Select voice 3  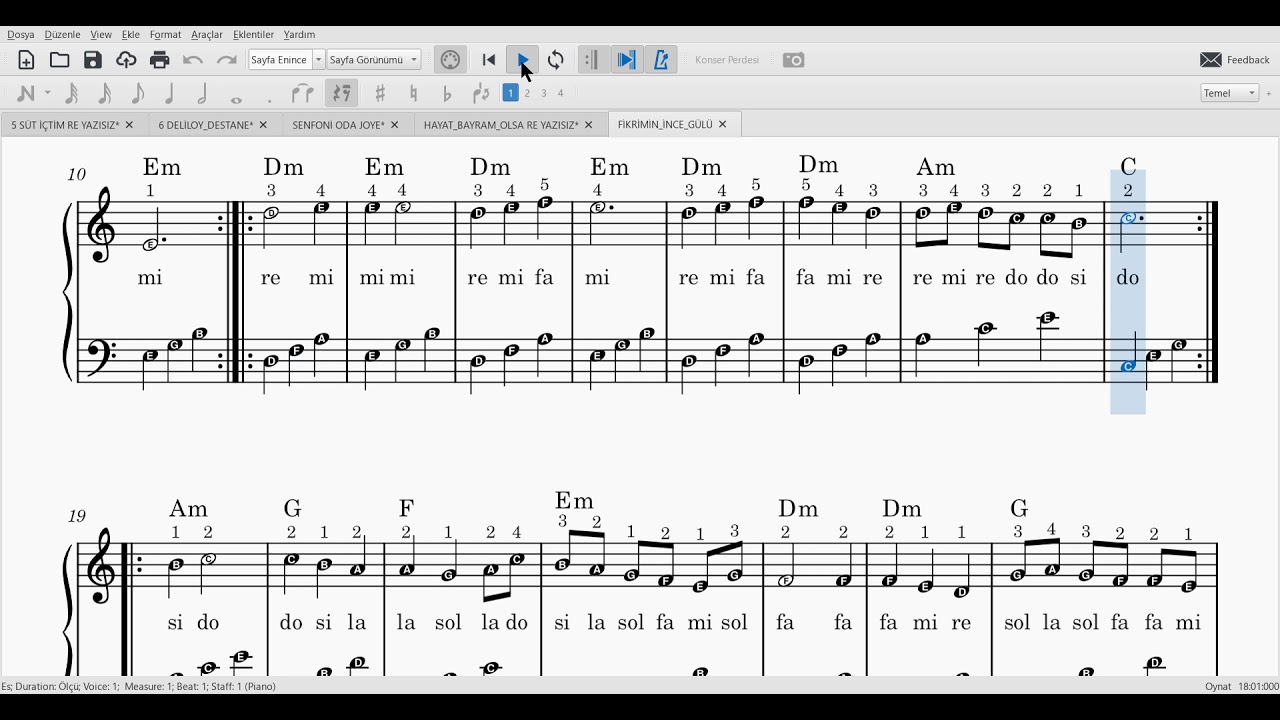tap(544, 93)
